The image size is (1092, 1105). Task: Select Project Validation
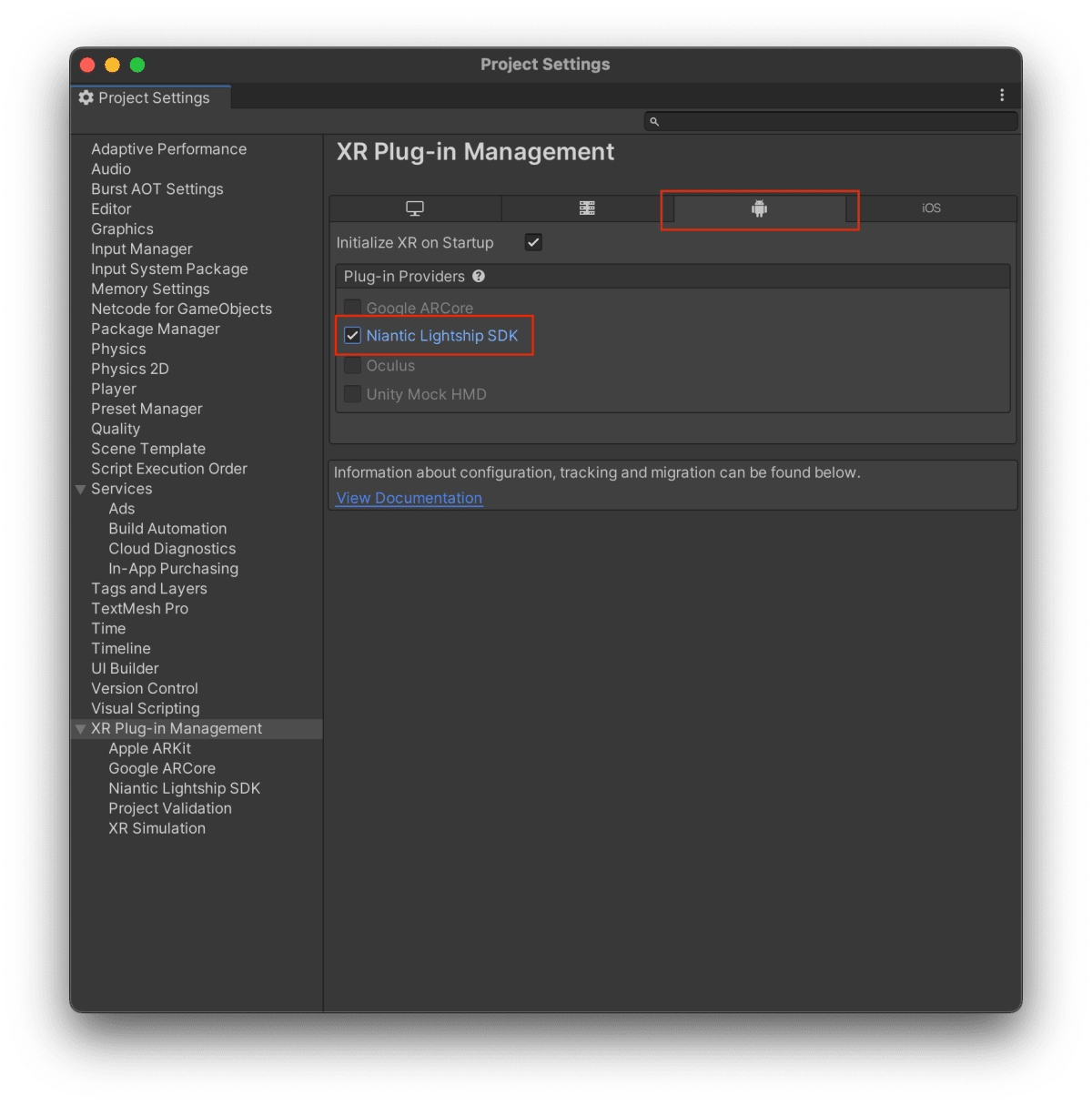(x=170, y=810)
